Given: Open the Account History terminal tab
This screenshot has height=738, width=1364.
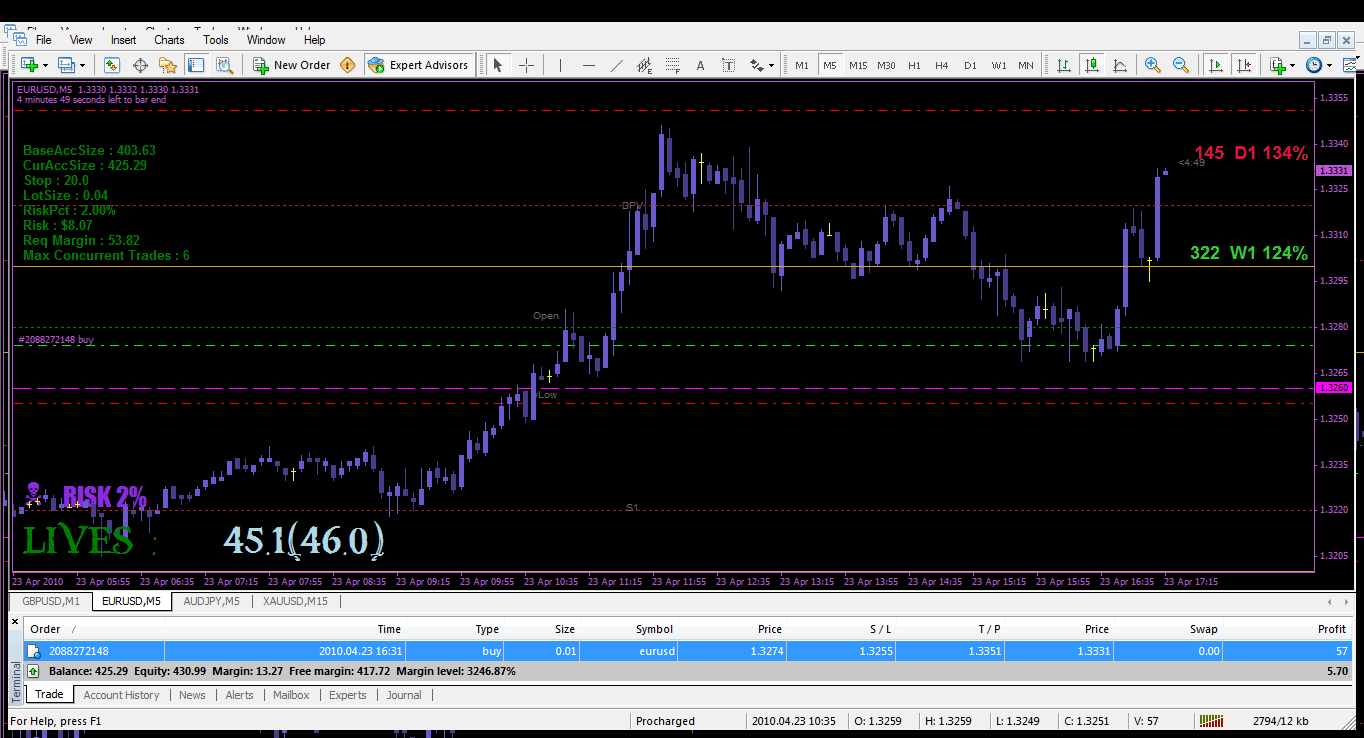Looking at the screenshot, I should click(x=121, y=695).
